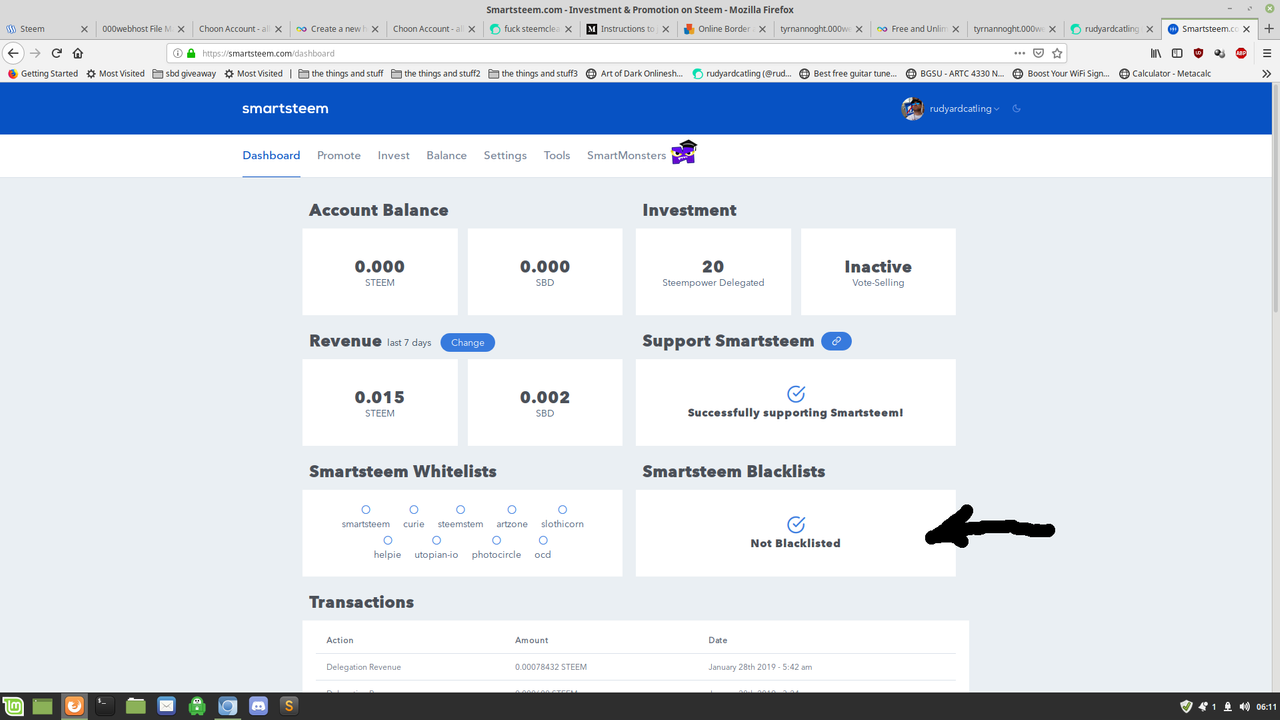Open the sbd giveaway bookmark
Viewport: 1280px width, 720px height.
pyautogui.click(x=184, y=74)
